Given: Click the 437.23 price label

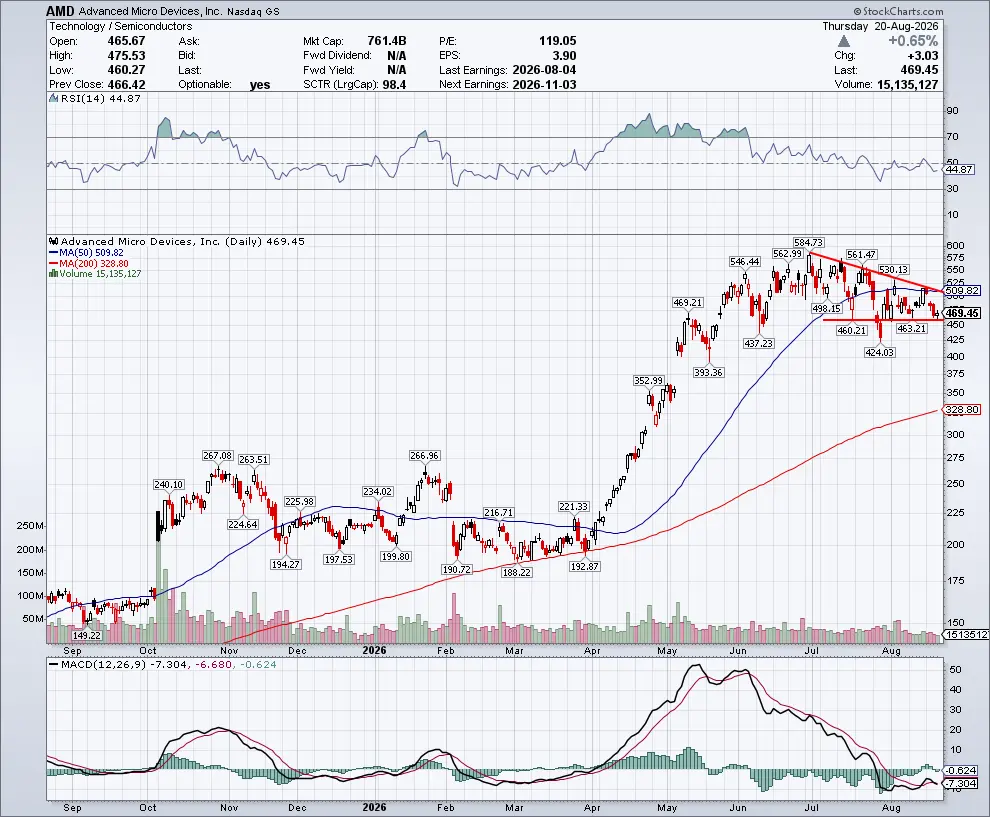Looking at the screenshot, I should [758, 343].
